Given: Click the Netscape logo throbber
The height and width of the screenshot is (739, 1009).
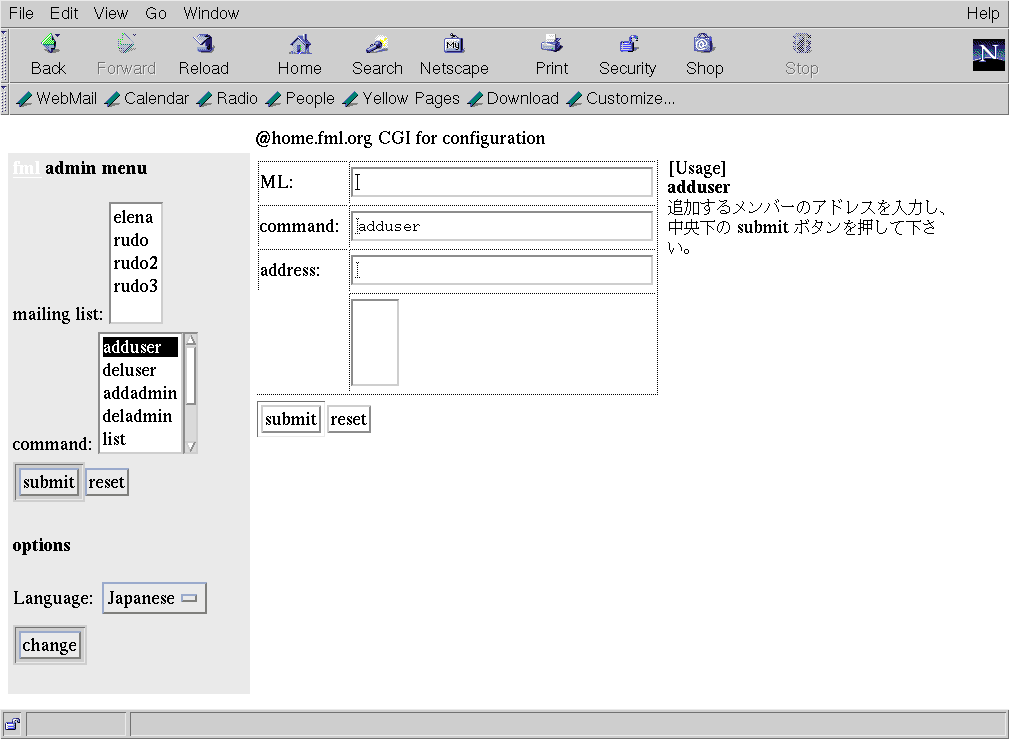Looking at the screenshot, I should (x=988, y=55).
